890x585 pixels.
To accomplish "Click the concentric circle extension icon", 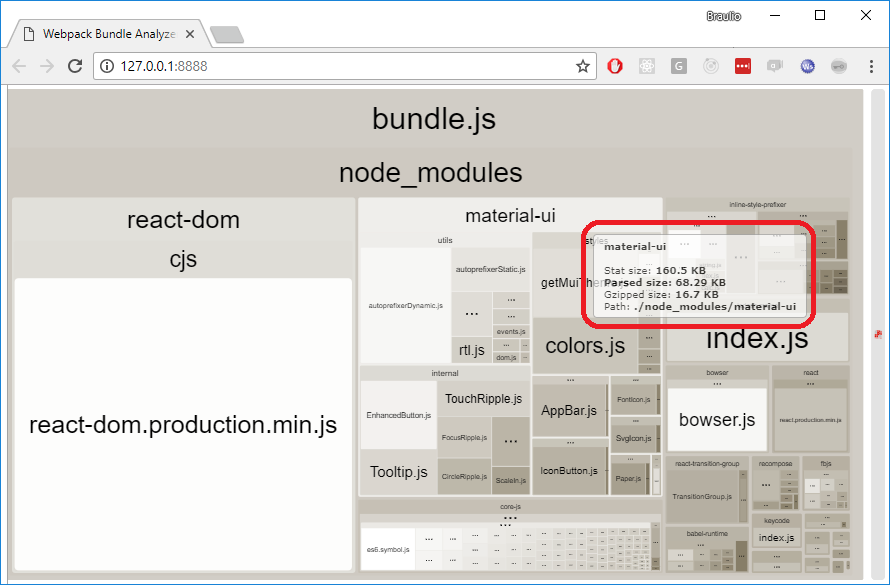I will [x=711, y=66].
